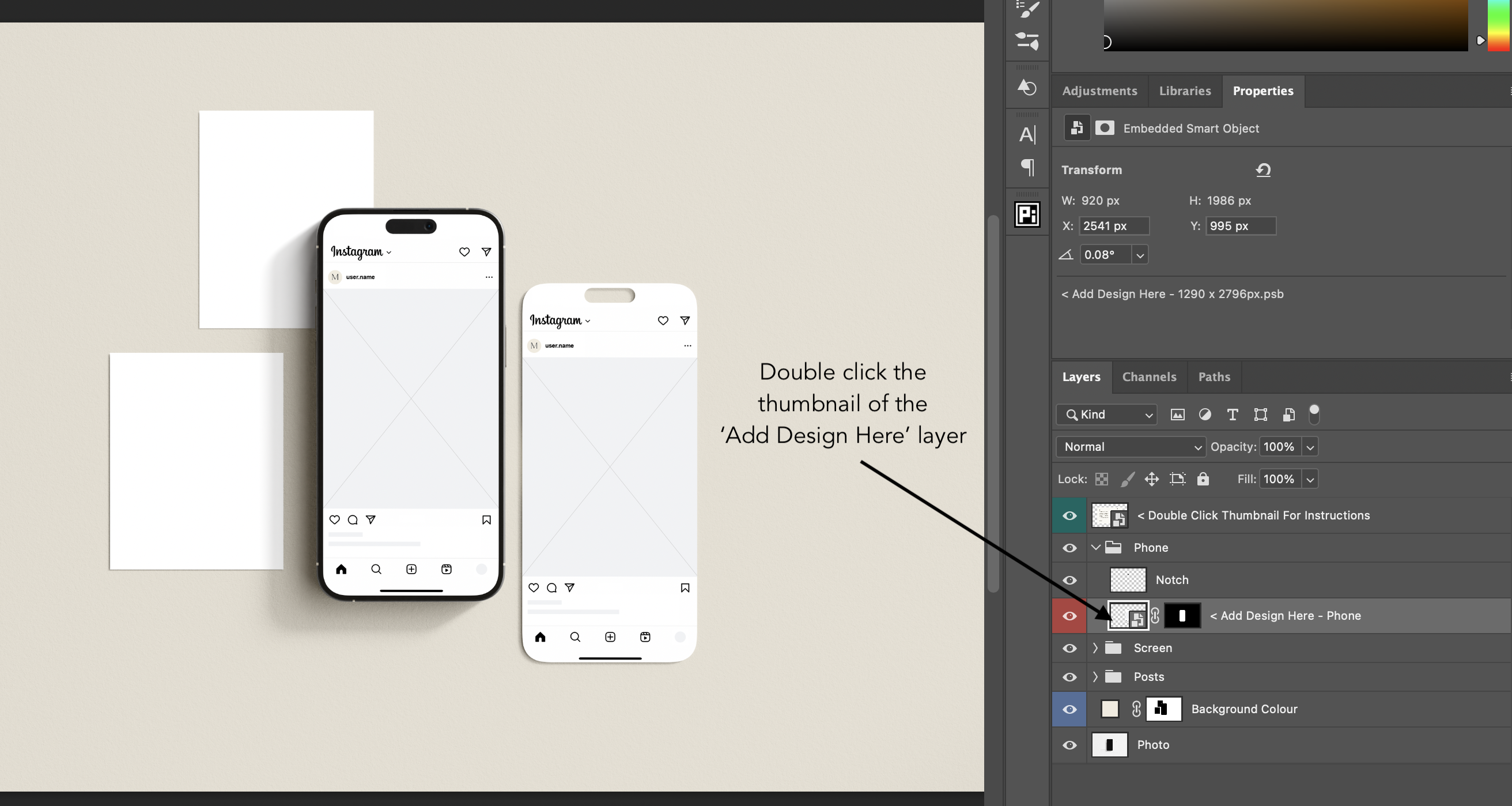This screenshot has width=1512, height=806.
Task: Open the Character panel icon
Action: click(1027, 134)
